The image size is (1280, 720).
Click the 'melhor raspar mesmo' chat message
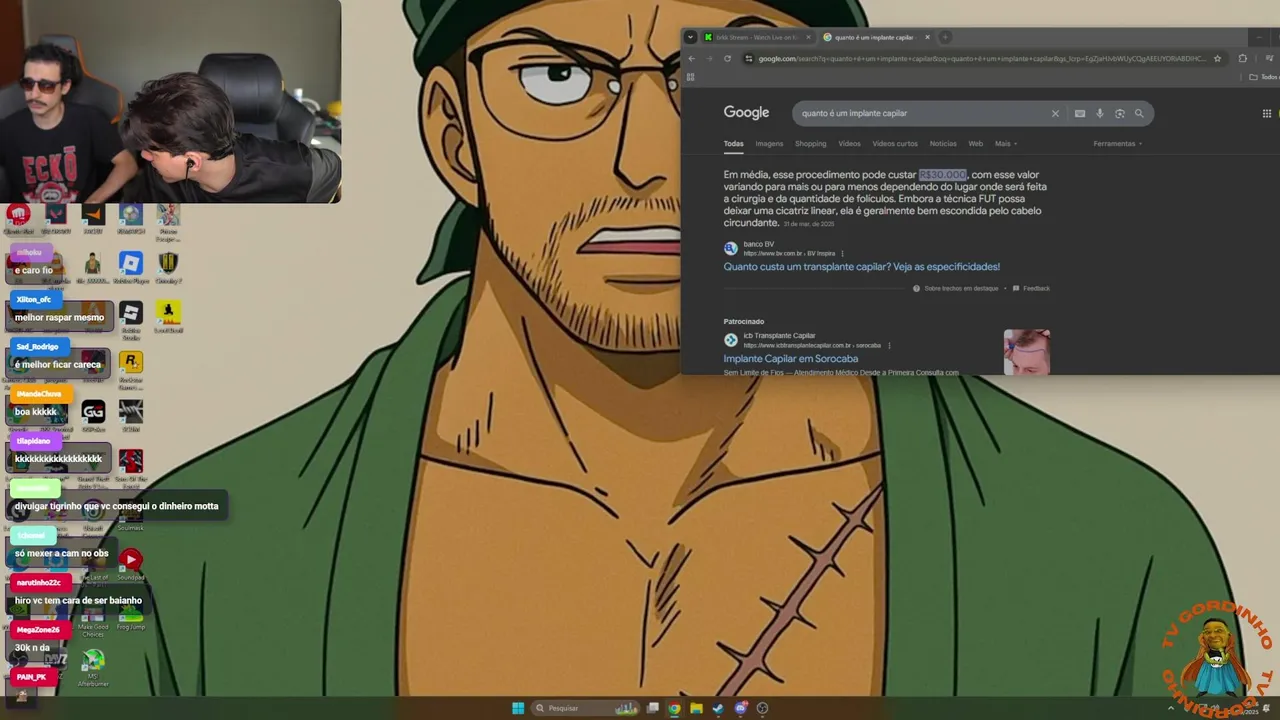coord(59,317)
